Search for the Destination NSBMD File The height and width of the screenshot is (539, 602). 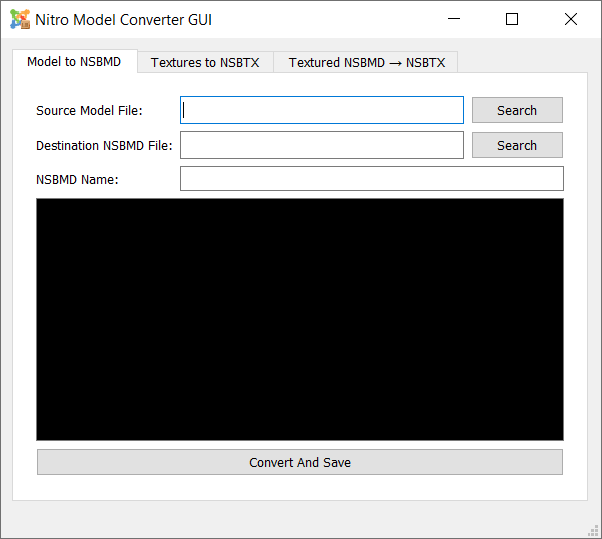point(517,145)
